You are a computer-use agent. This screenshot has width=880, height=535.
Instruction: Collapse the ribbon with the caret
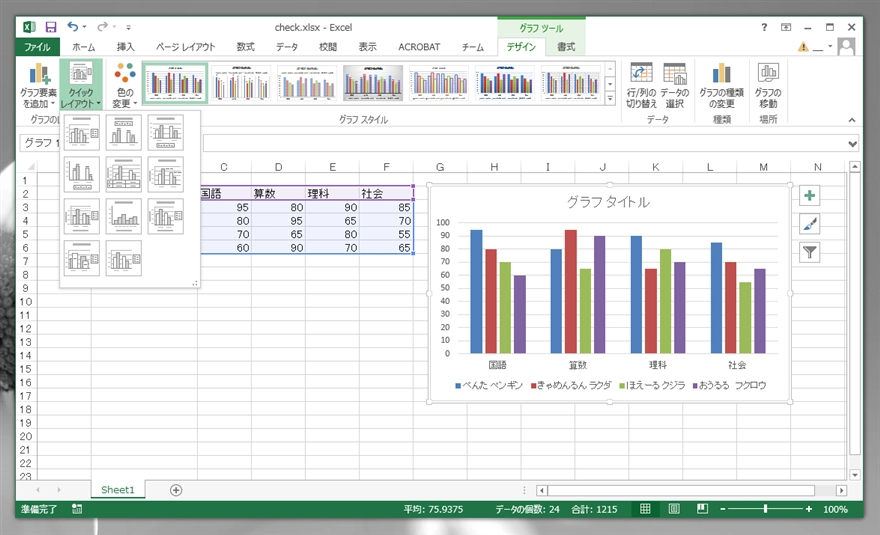coord(852,120)
